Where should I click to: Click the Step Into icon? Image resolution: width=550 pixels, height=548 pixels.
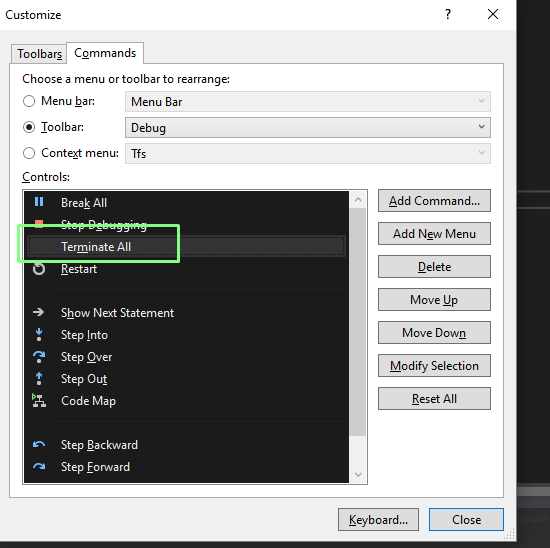(x=39, y=335)
